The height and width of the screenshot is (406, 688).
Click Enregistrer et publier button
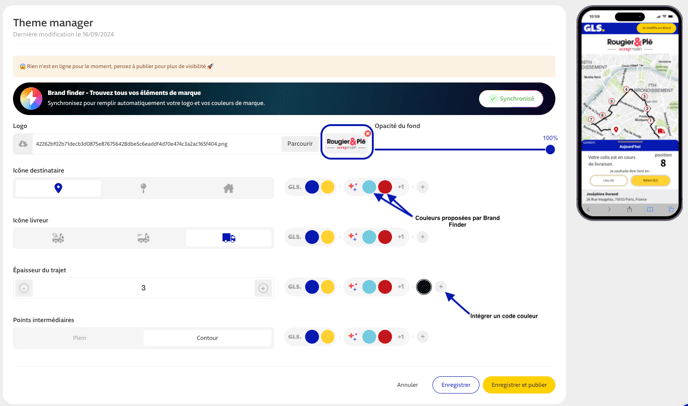[x=518, y=385]
